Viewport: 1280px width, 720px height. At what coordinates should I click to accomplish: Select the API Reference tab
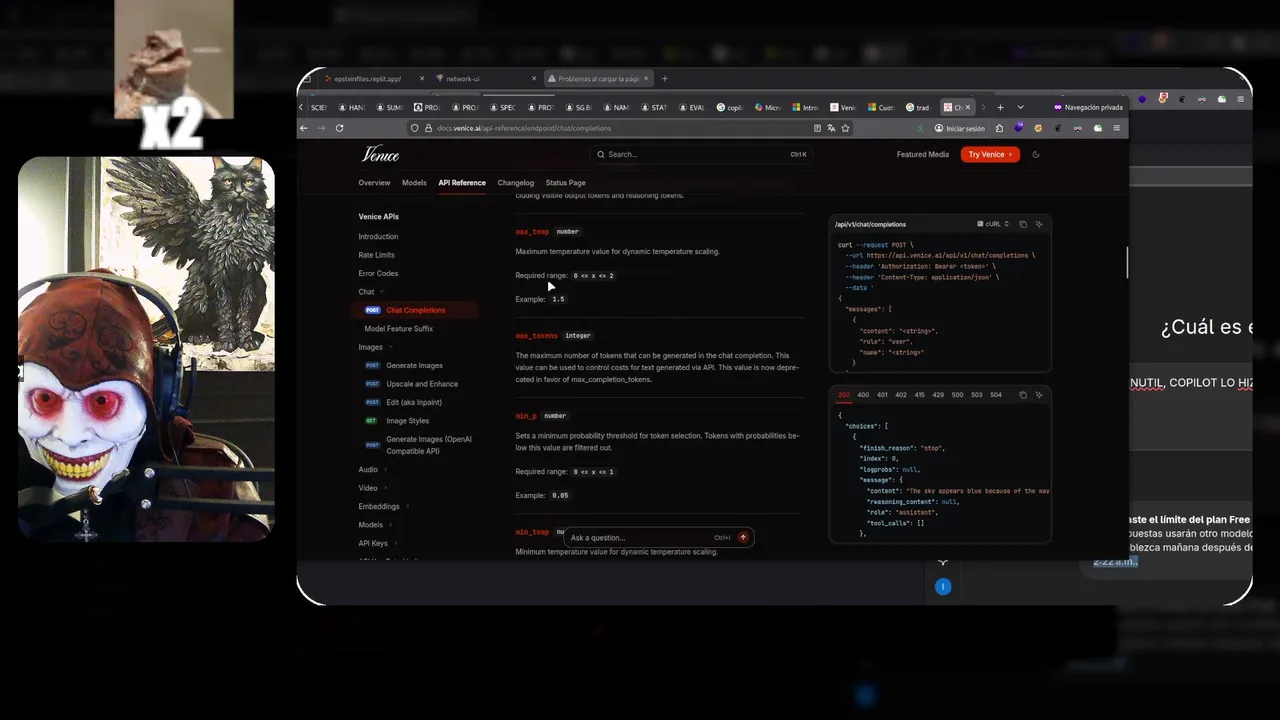462,183
